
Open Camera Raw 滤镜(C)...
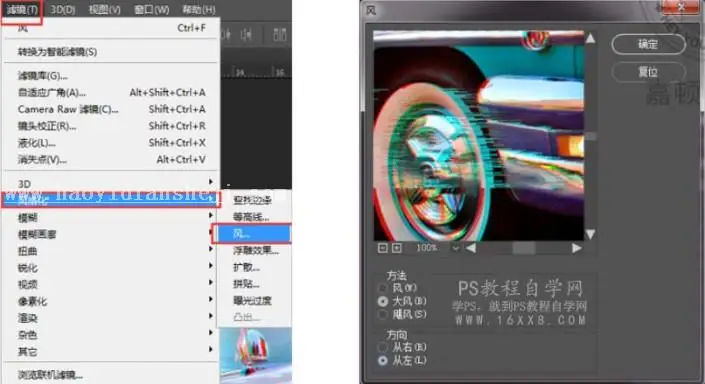click(111, 109)
